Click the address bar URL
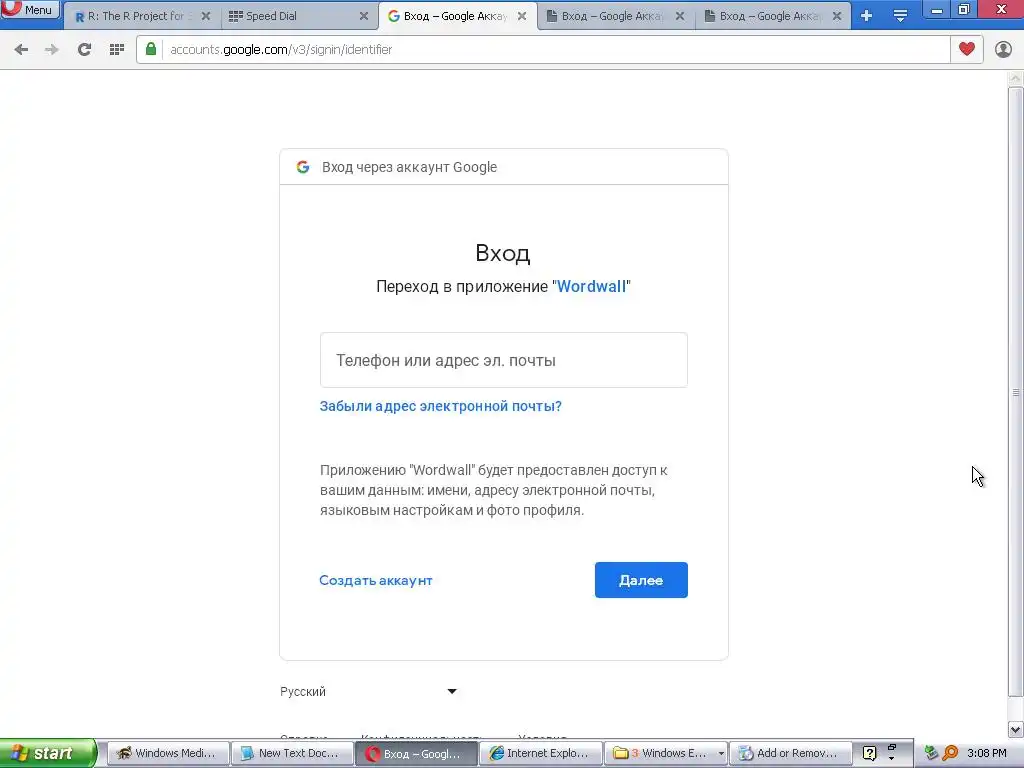The height and width of the screenshot is (768, 1024). [x=281, y=50]
